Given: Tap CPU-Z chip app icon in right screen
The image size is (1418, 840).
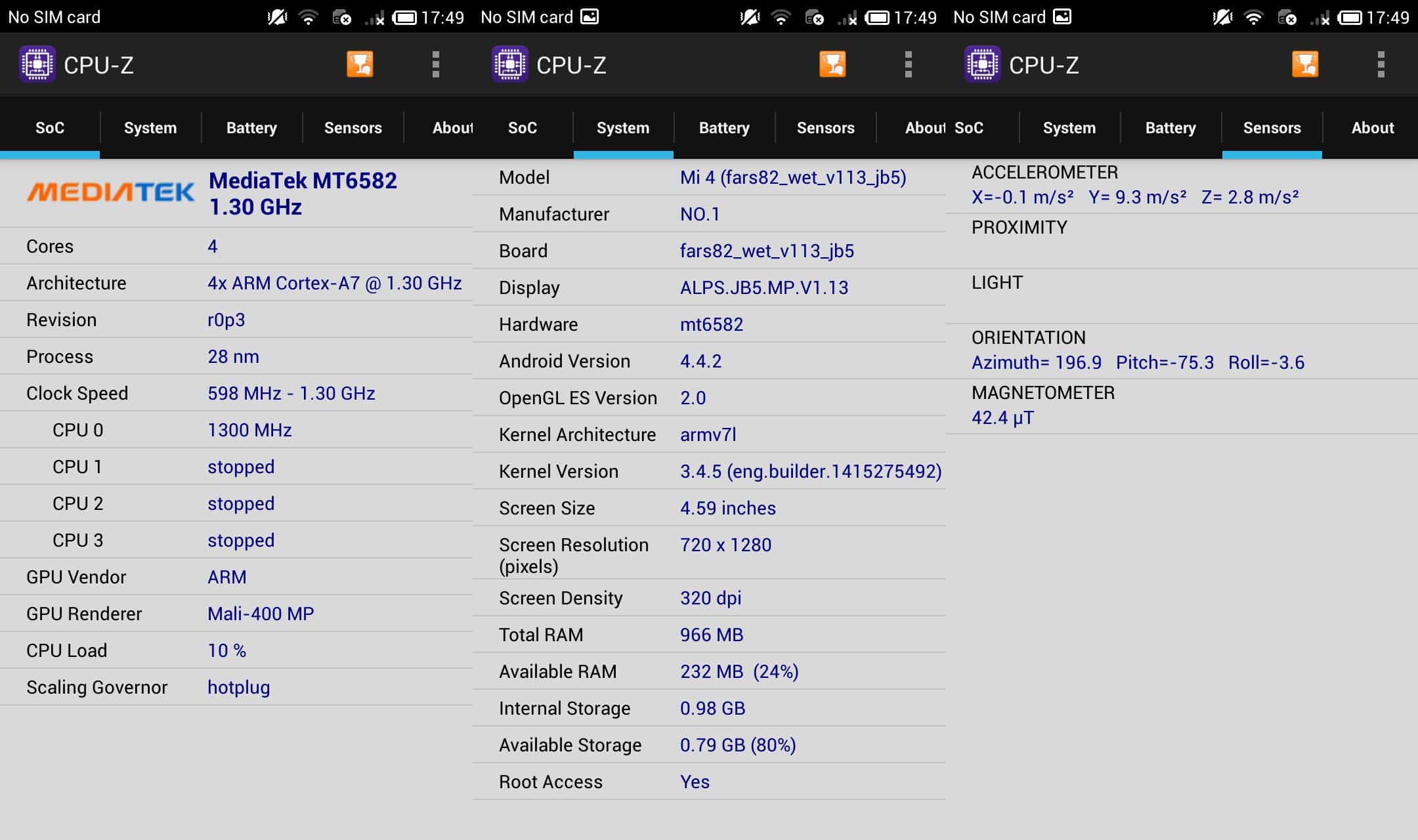Looking at the screenshot, I should click(983, 64).
